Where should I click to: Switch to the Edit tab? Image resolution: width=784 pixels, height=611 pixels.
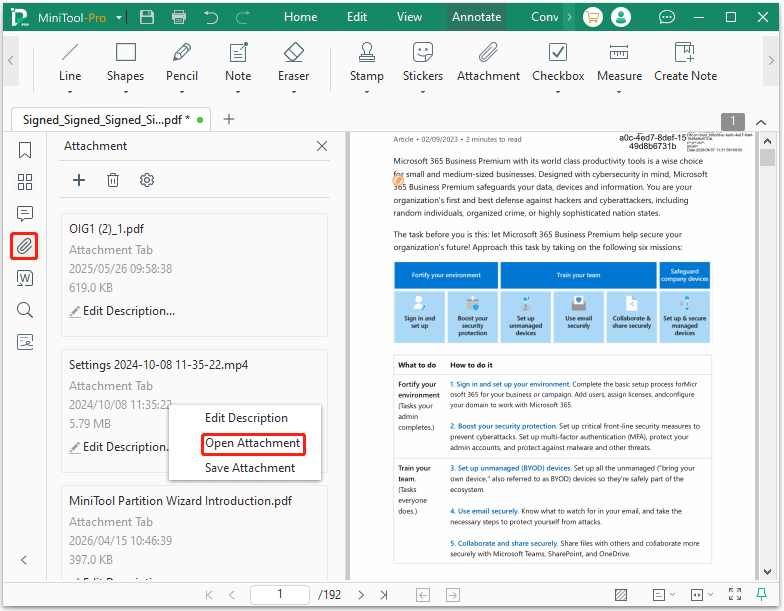pyautogui.click(x=357, y=17)
